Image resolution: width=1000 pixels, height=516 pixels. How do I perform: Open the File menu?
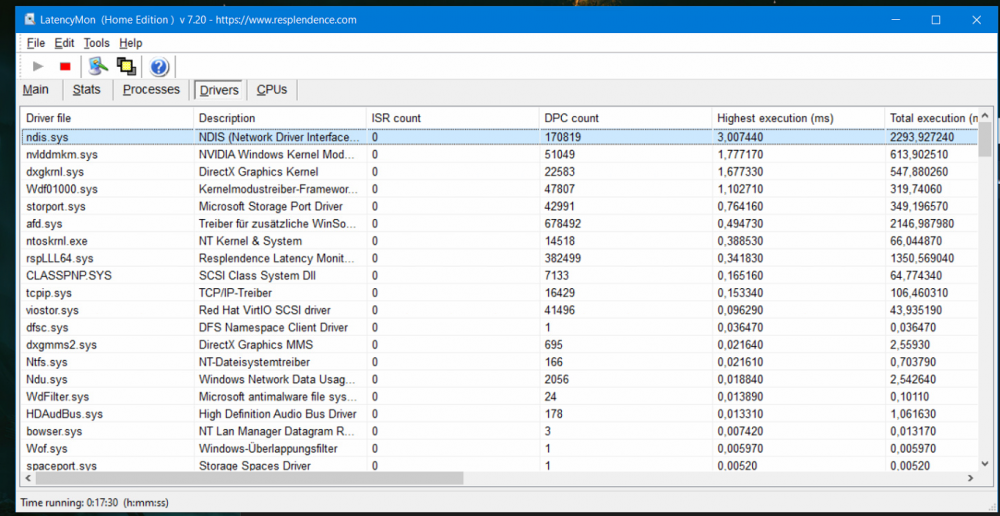[x=36, y=43]
